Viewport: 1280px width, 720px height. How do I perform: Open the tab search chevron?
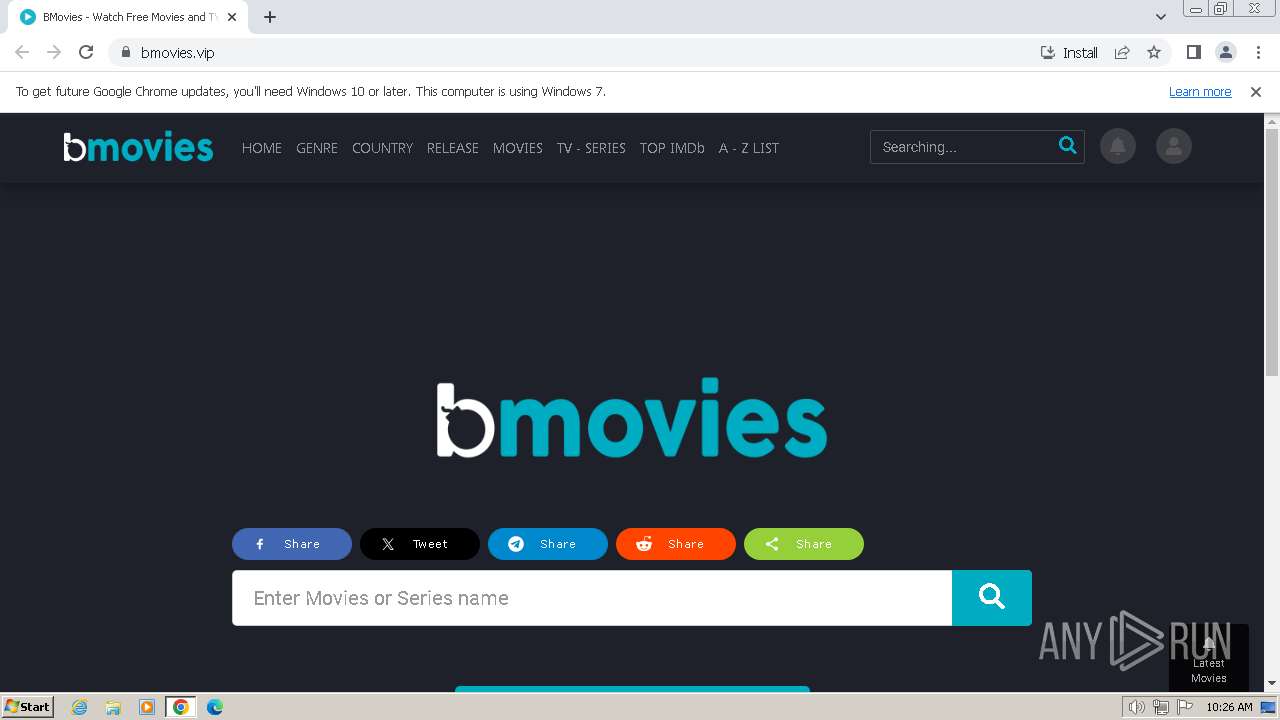pyautogui.click(x=1160, y=17)
